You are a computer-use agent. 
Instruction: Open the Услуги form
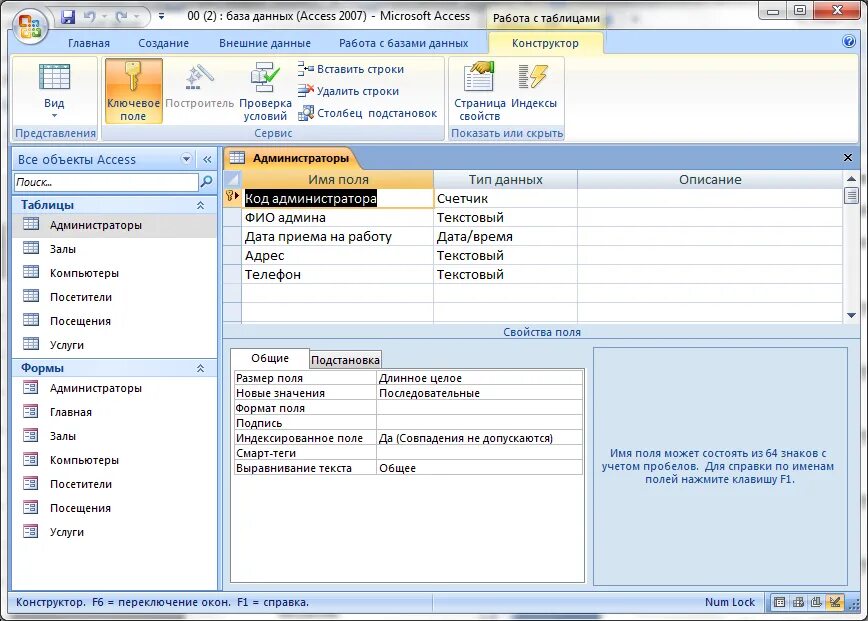tap(114, 532)
